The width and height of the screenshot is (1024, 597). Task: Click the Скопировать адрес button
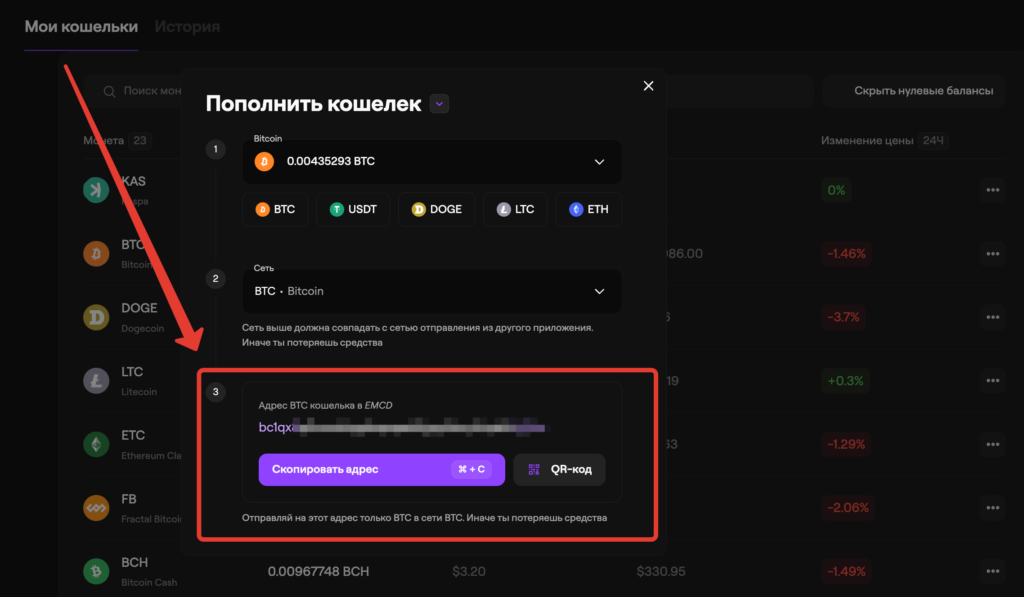[381, 469]
